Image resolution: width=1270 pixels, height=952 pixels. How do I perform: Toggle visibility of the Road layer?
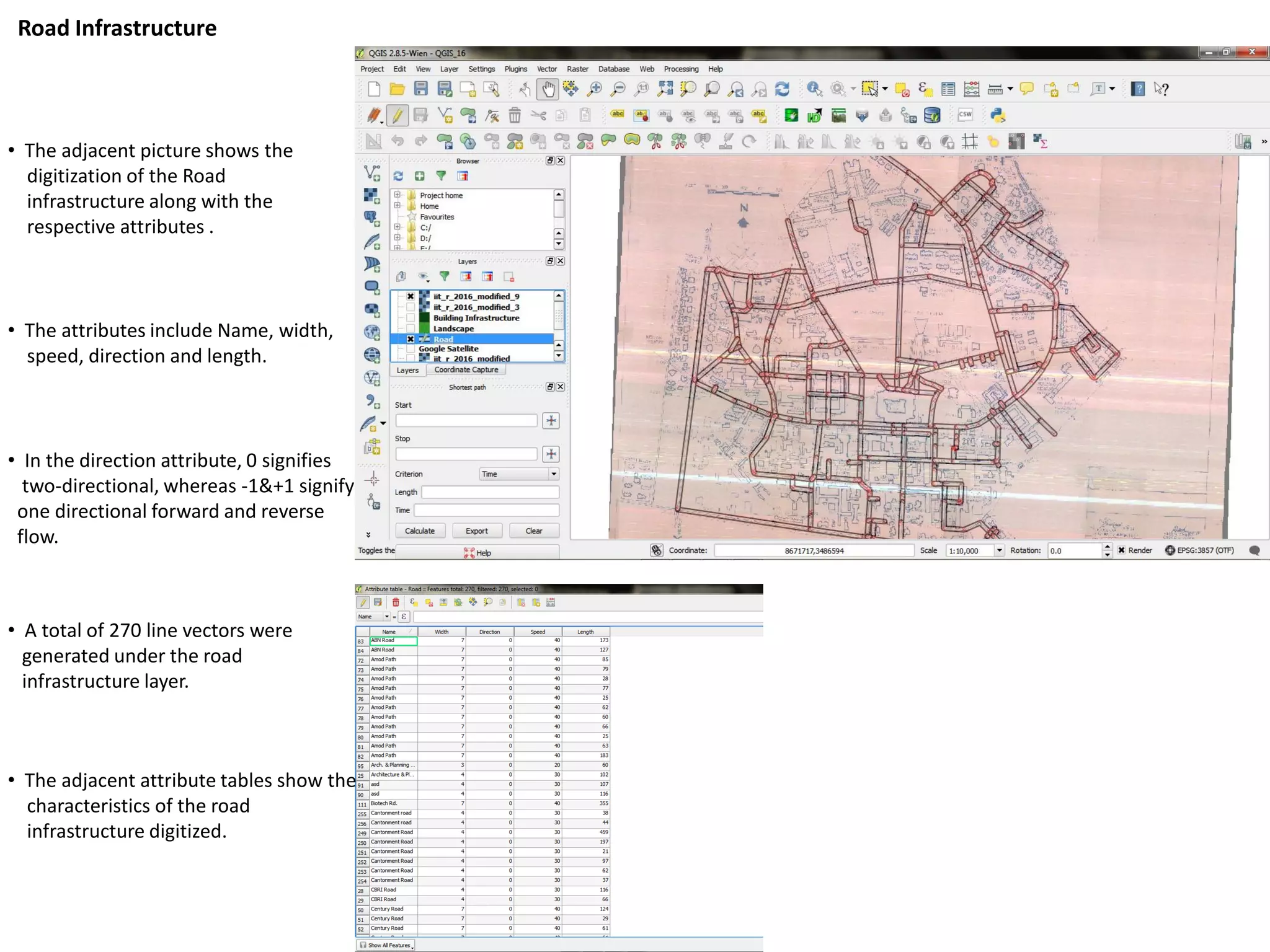pyautogui.click(x=411, y=339)
